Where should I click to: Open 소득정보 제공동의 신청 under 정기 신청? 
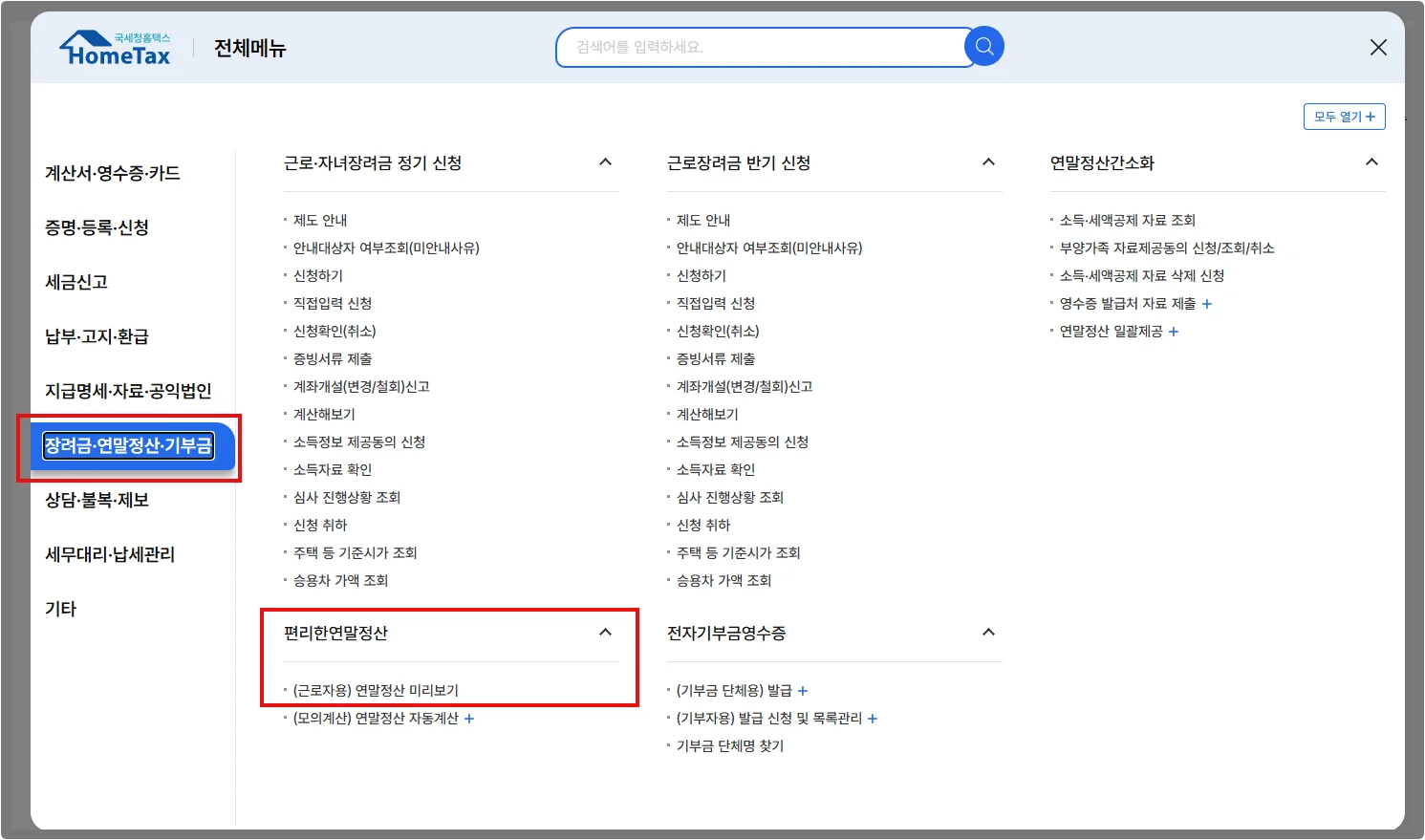[359, 442]
